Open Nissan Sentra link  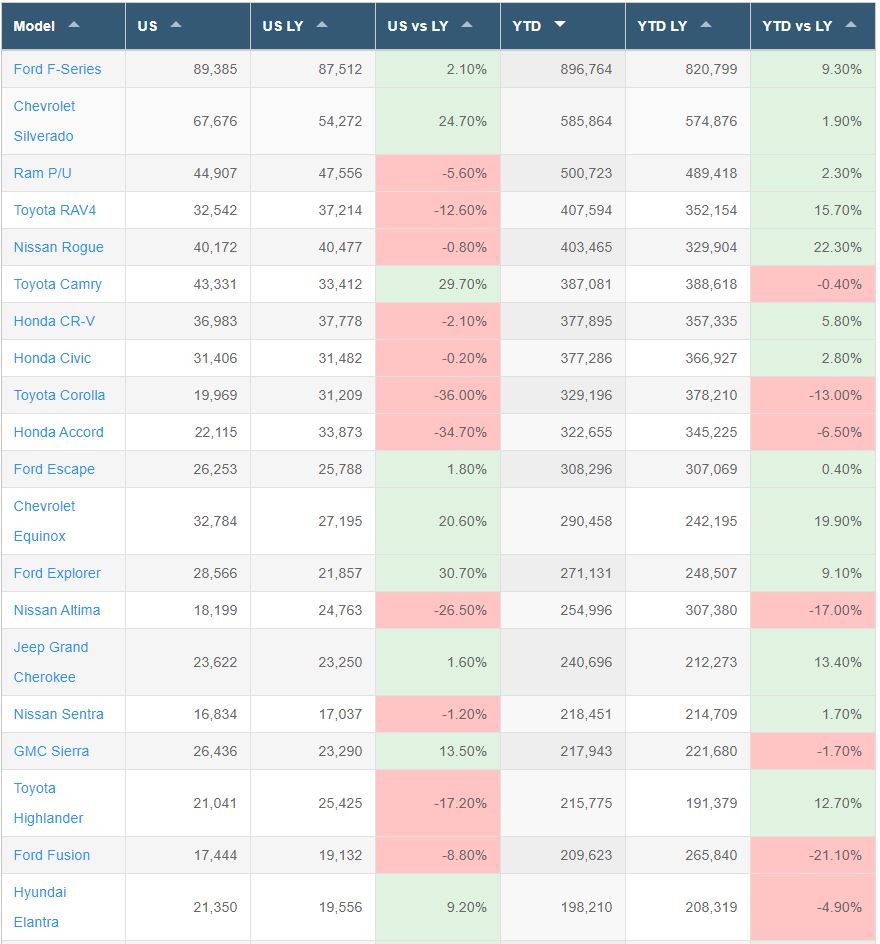point(58,715)
